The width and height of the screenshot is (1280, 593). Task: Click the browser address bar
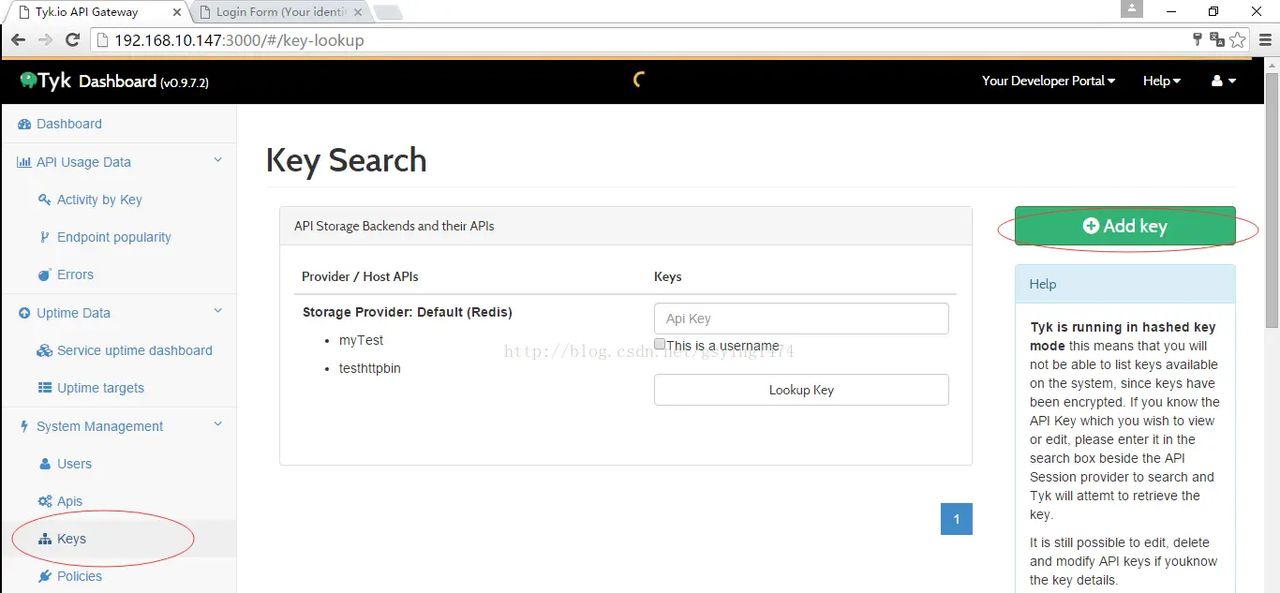coord(640,40)
